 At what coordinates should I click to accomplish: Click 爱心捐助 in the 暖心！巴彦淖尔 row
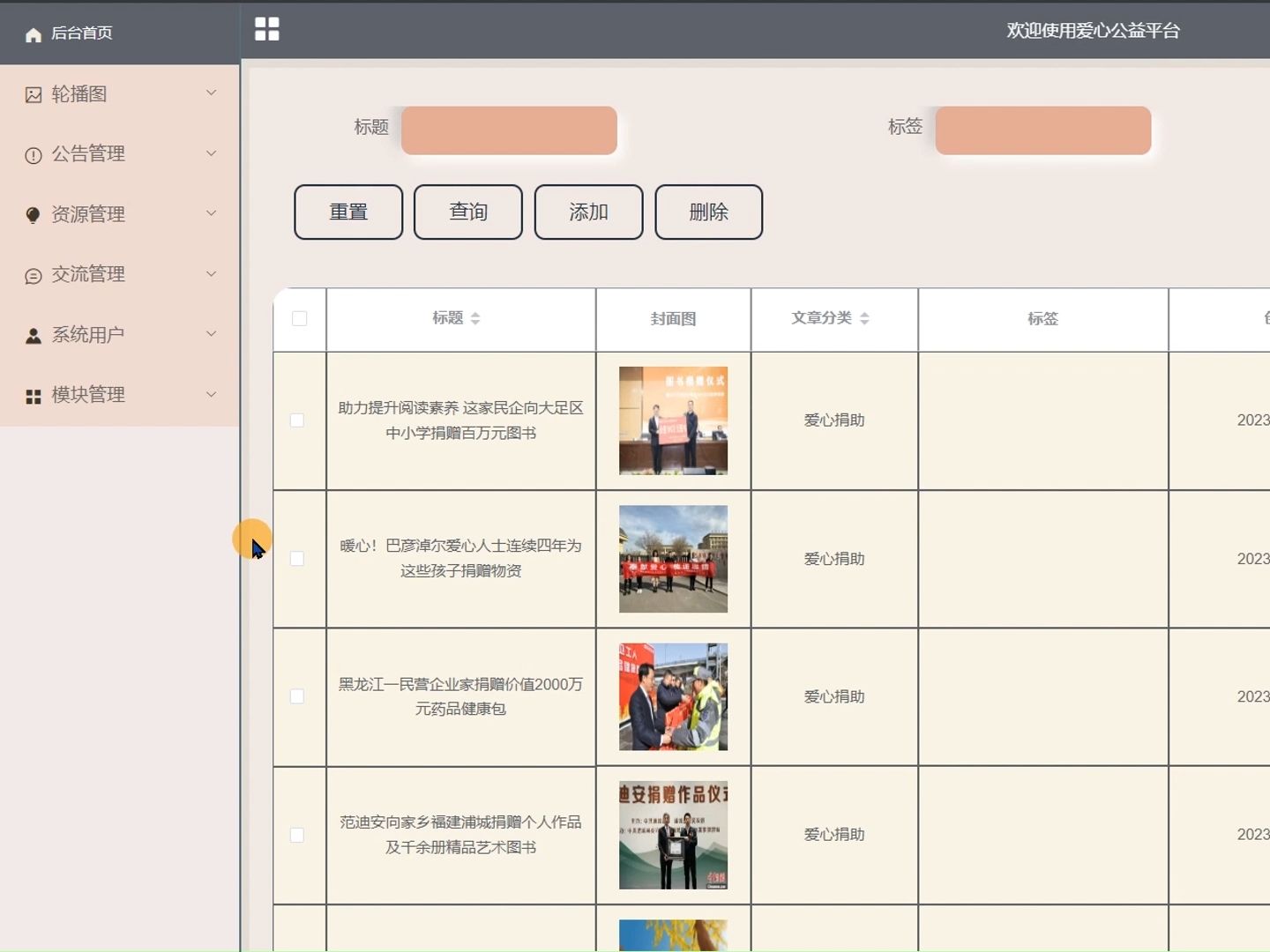click(x=834, y=559)
